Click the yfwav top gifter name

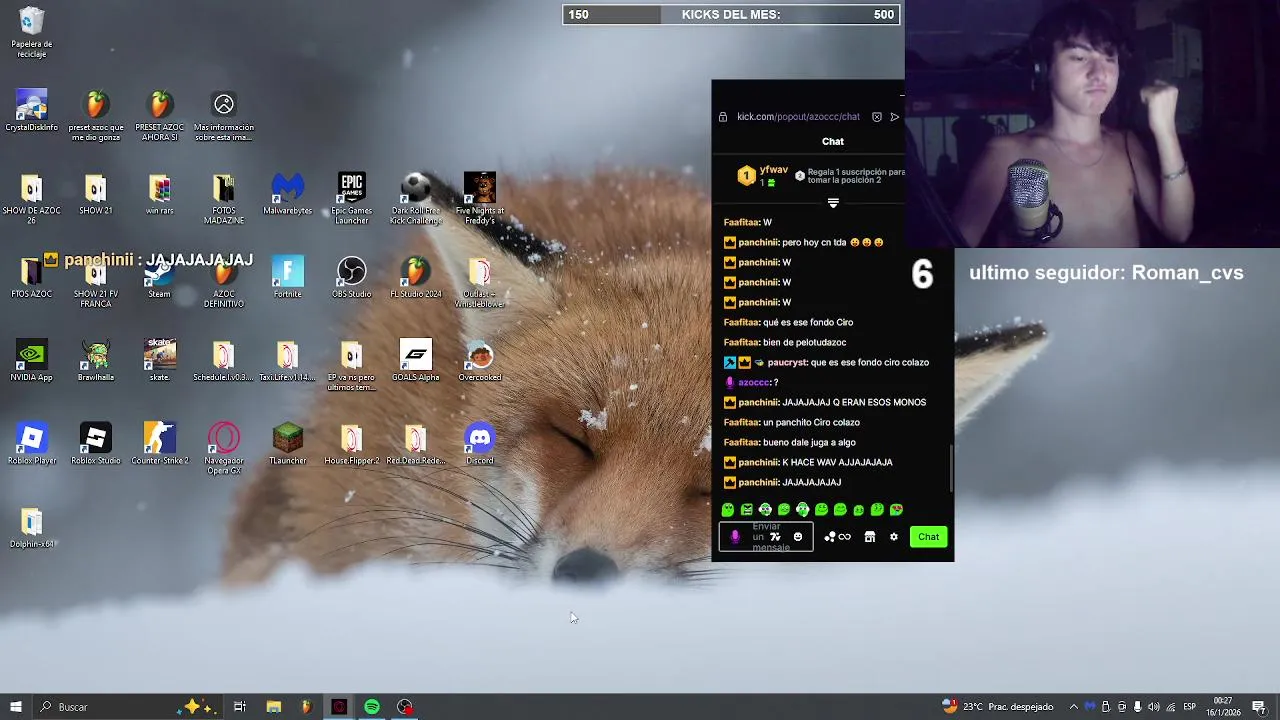[x=774, y=170]
